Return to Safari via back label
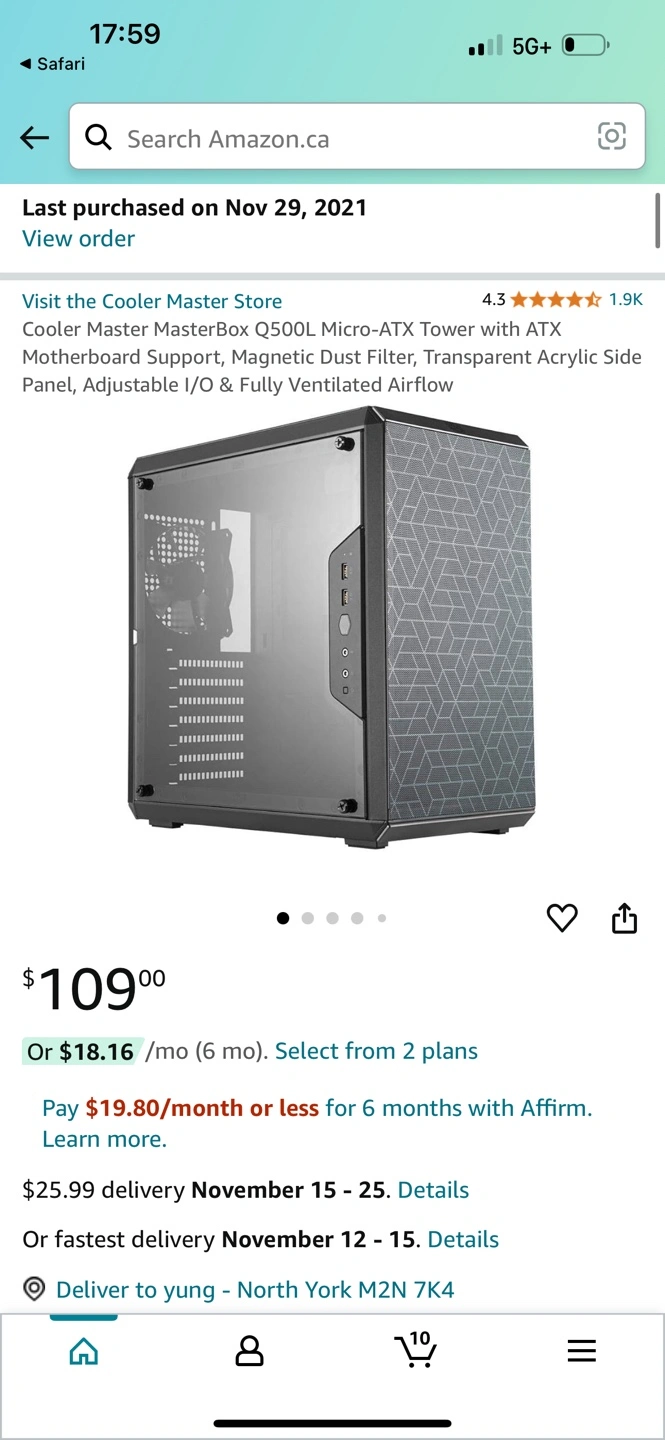 [52, 64]
